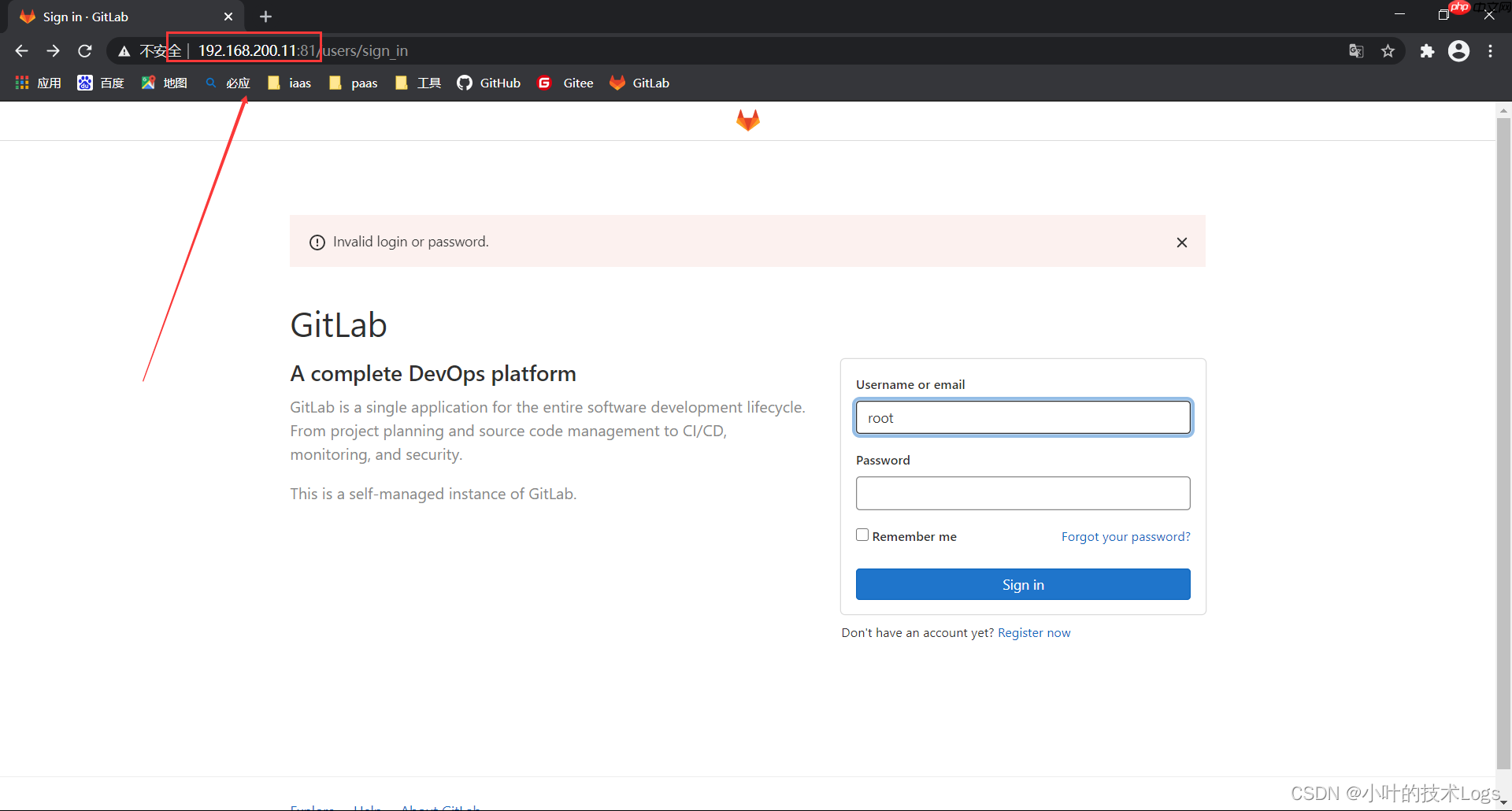Open the GitLab bookmark
Screen dimensions: 1512x811
click(639, 83)
